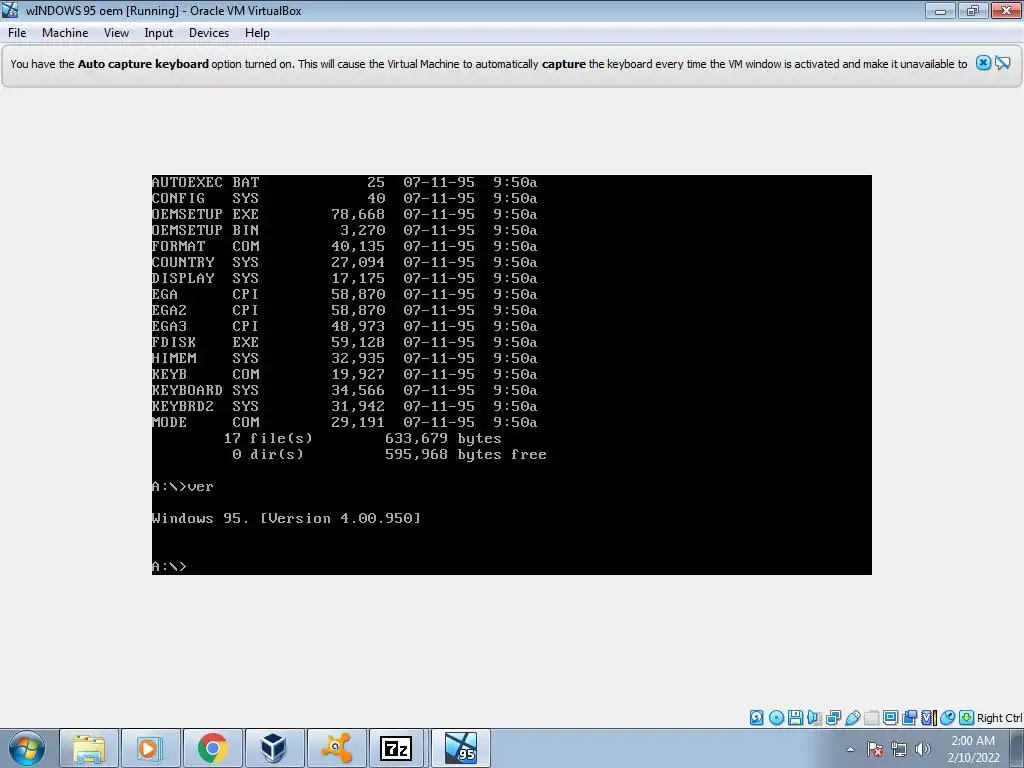Screen dimensions: 1024x768
Task: Click the network tray icon
Action: (x=899, y=749)
